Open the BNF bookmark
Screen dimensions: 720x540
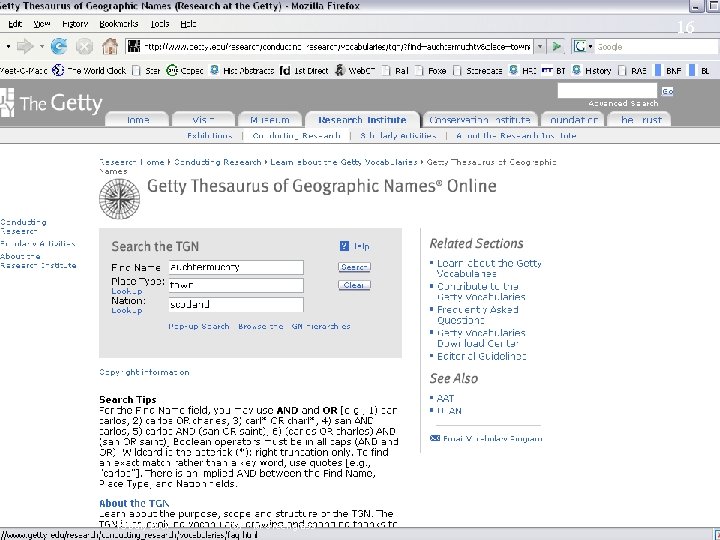pos(668,71)
